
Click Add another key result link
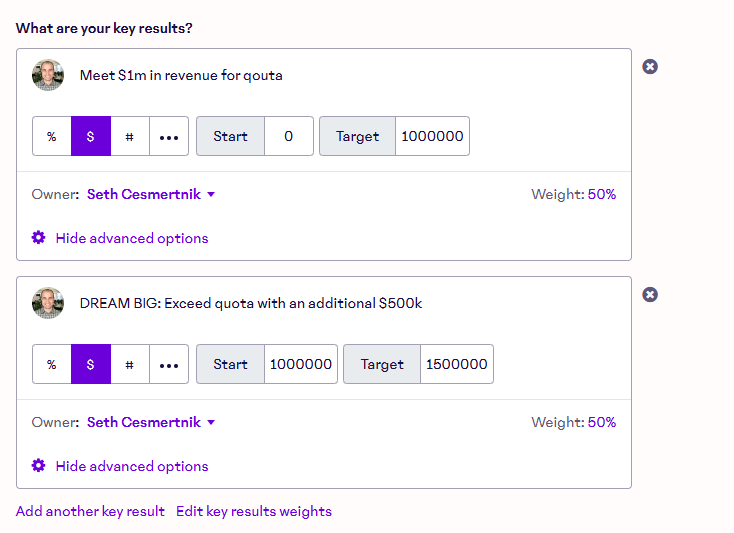90,511
